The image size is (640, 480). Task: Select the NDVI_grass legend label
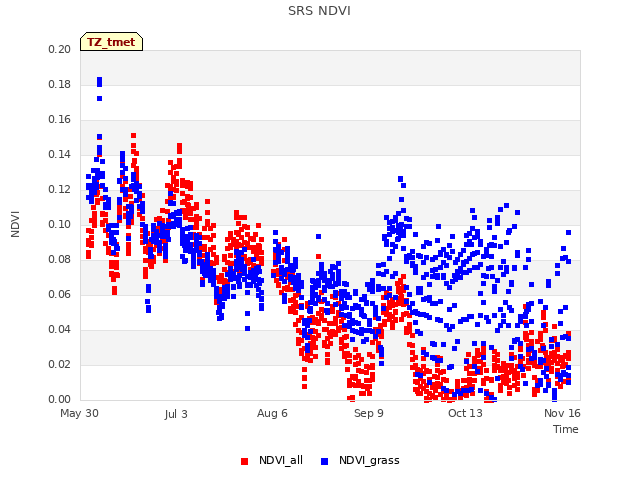coord(369,461)
